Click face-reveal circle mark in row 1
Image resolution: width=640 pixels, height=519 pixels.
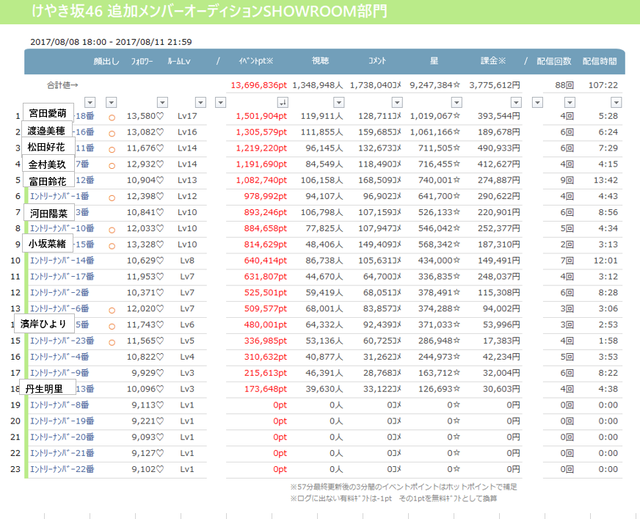[x=111, y=118]
